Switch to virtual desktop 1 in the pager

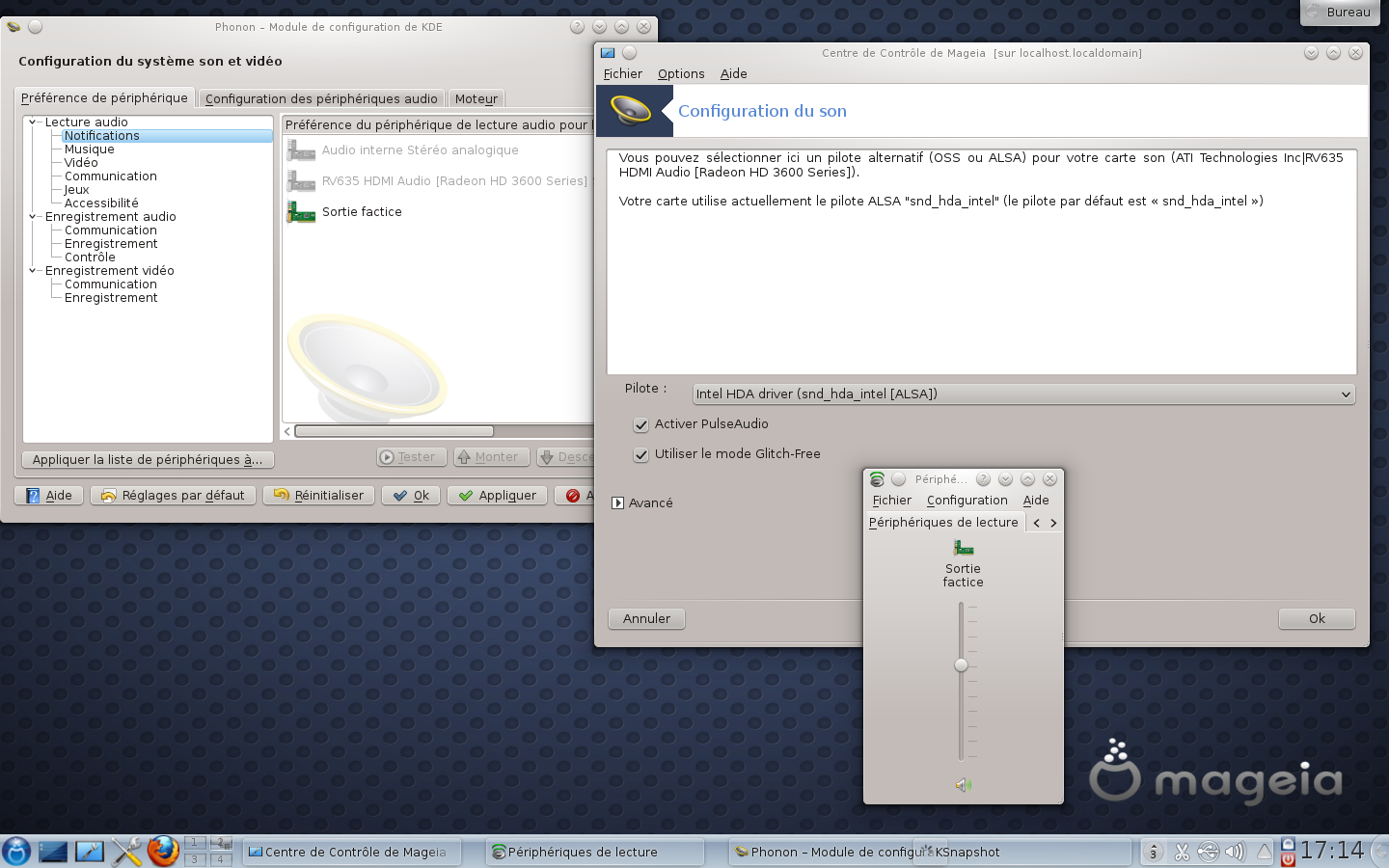[195, 843]
